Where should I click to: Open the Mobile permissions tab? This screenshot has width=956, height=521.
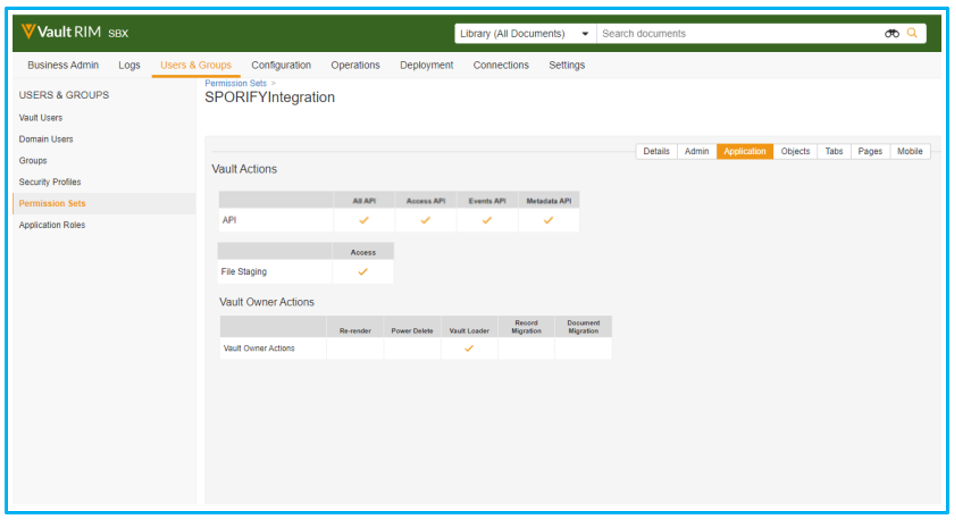coord(909,151)
